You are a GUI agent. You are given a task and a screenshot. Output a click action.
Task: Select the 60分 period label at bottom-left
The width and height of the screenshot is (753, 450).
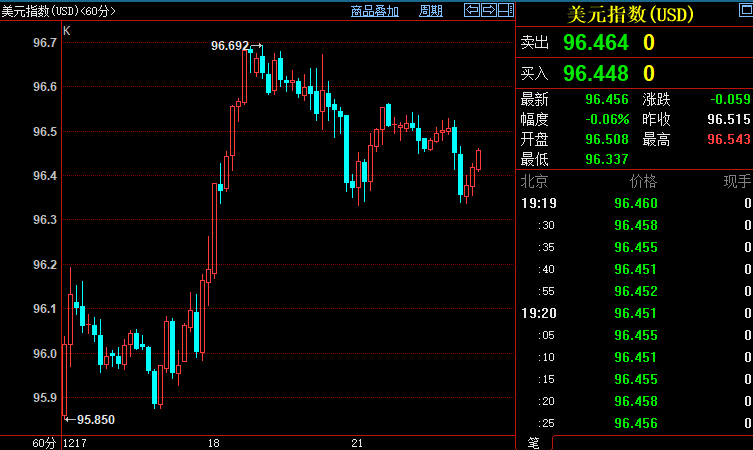point(44,442)
